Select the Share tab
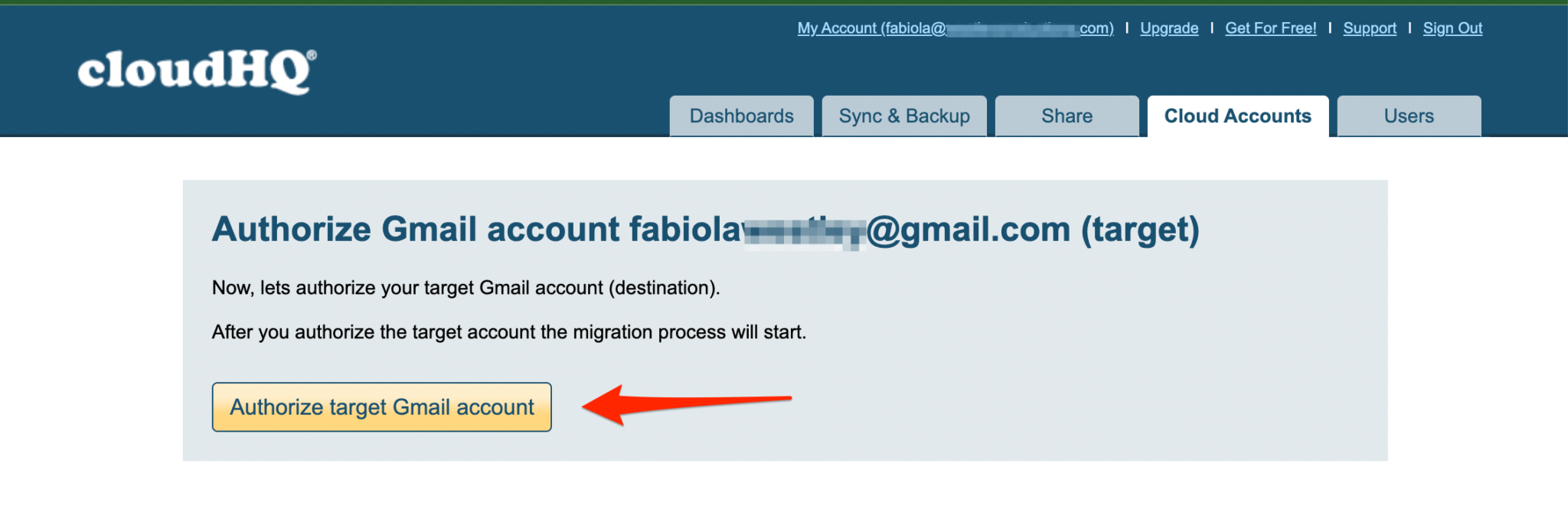 pos(1067,116)
